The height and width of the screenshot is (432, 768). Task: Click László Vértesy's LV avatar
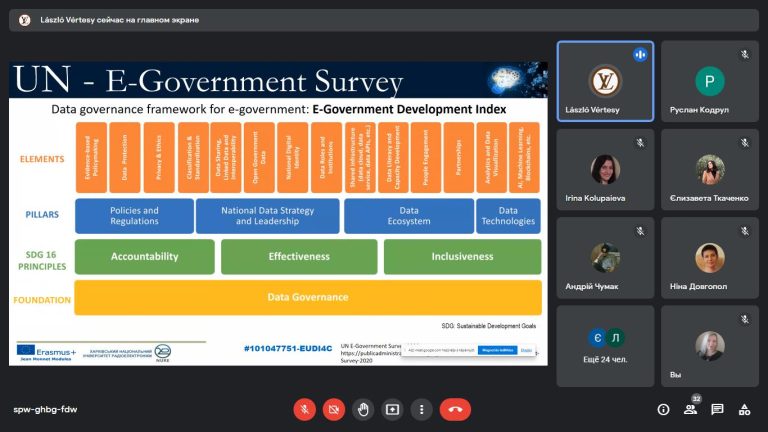(605, 81)
